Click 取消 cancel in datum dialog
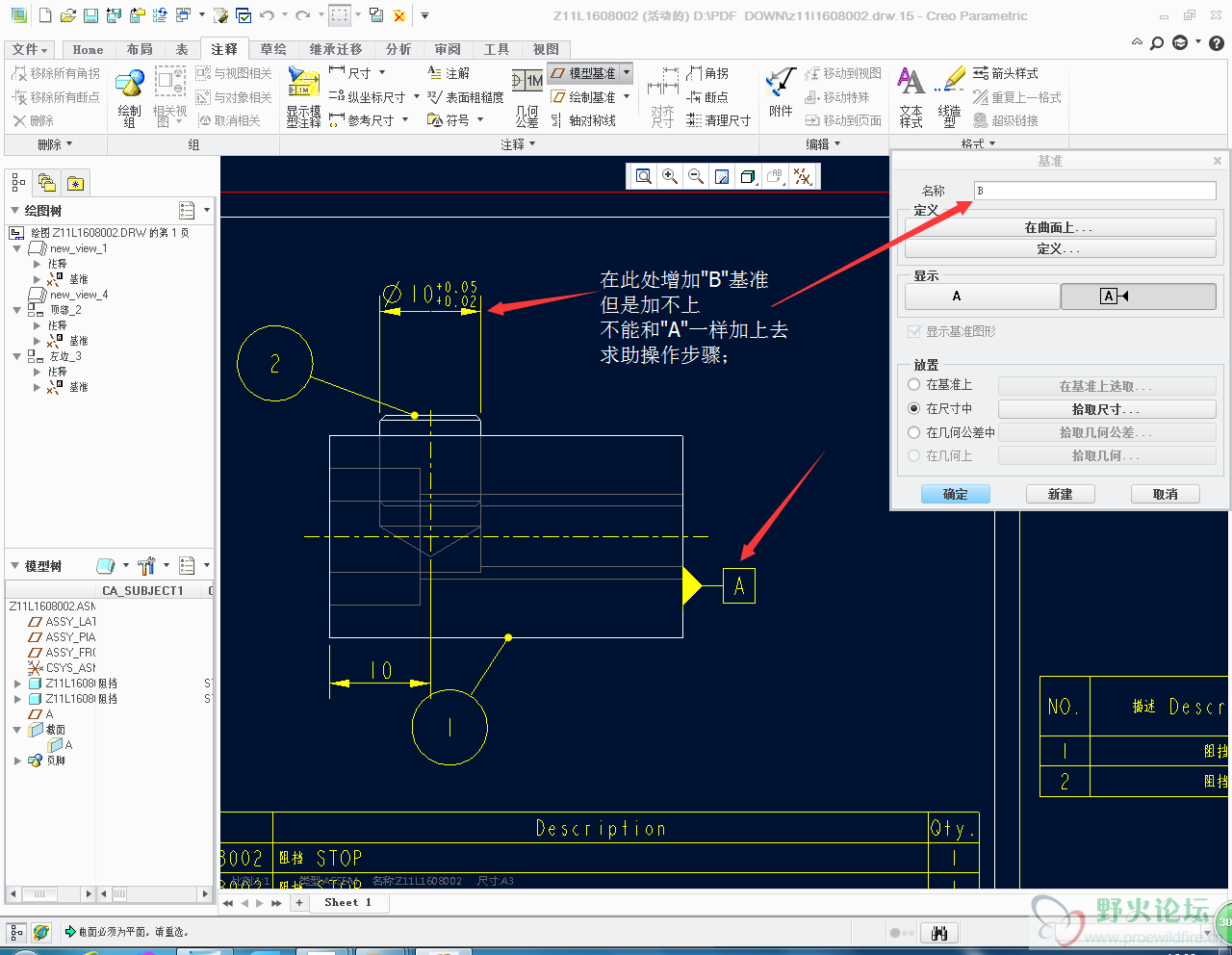The width and height of the screenshot is (1232, 955). 1166,494
